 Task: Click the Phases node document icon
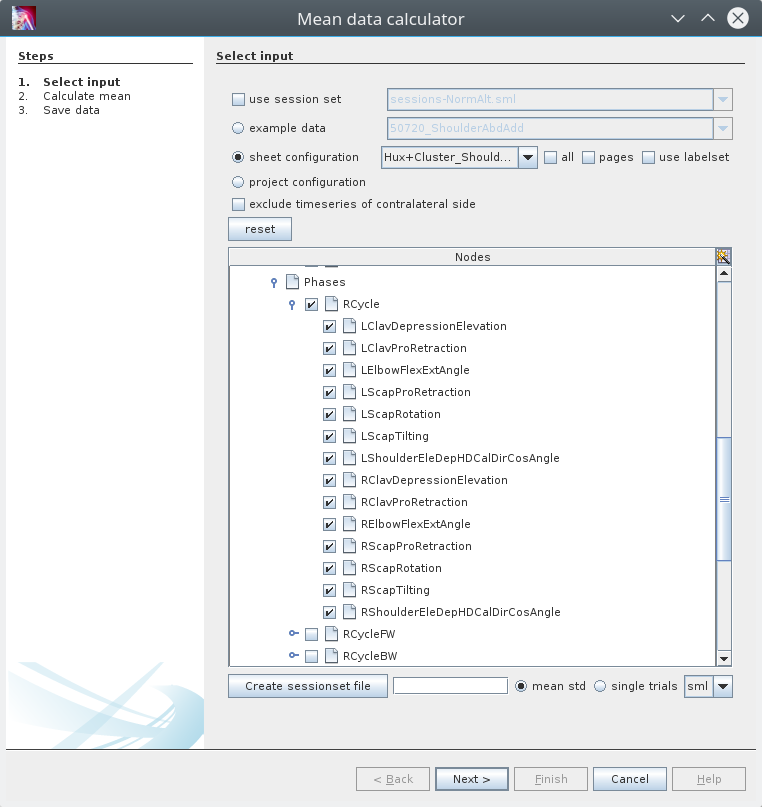292,282
